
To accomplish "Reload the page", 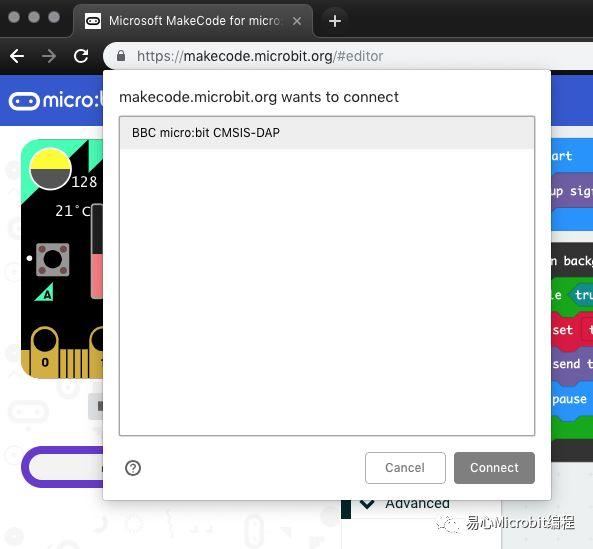I will (81, 56).
